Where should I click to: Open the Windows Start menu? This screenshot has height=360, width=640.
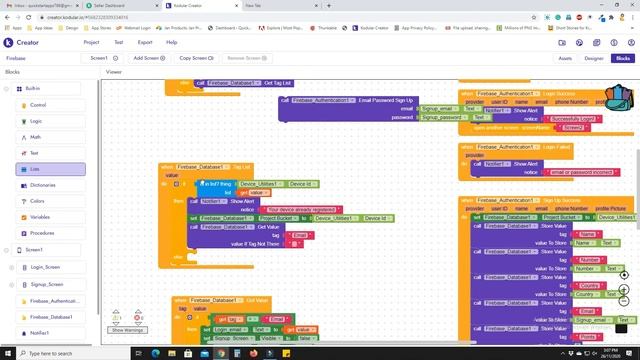click(x=8, y=353)
